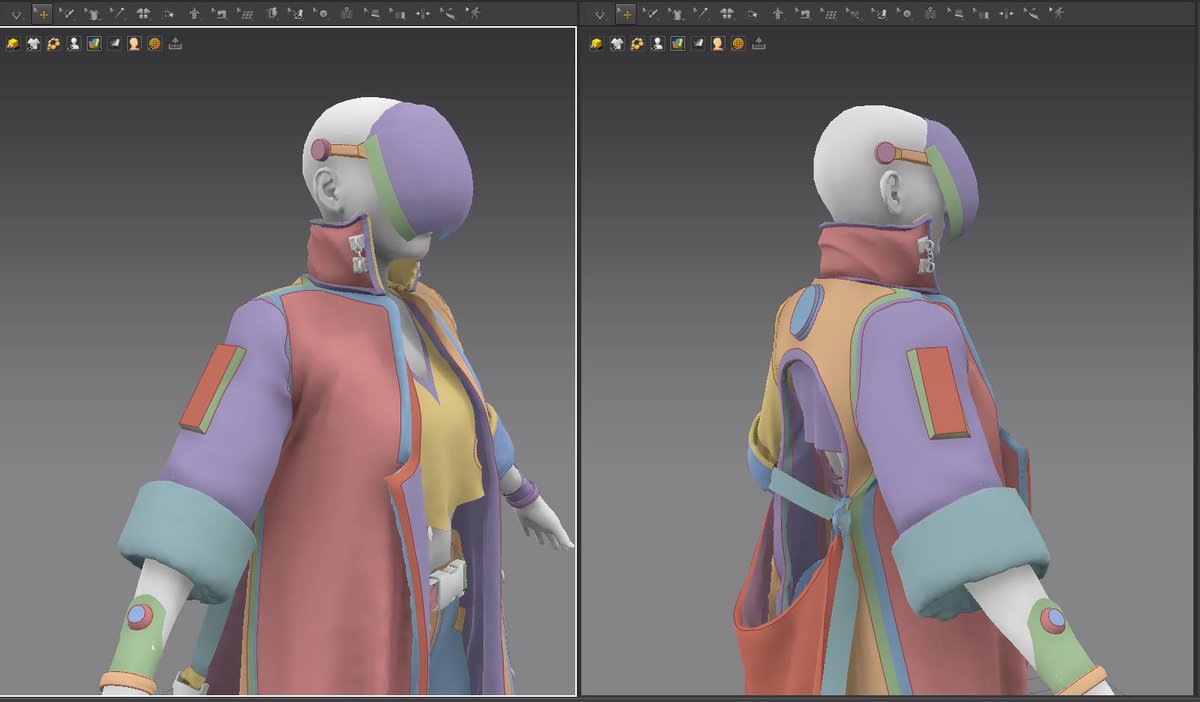This screenshot has width=1200, height=702.
Task: Toggle white shirt 3D garment display in right viewport
Action: click(617, 44)
